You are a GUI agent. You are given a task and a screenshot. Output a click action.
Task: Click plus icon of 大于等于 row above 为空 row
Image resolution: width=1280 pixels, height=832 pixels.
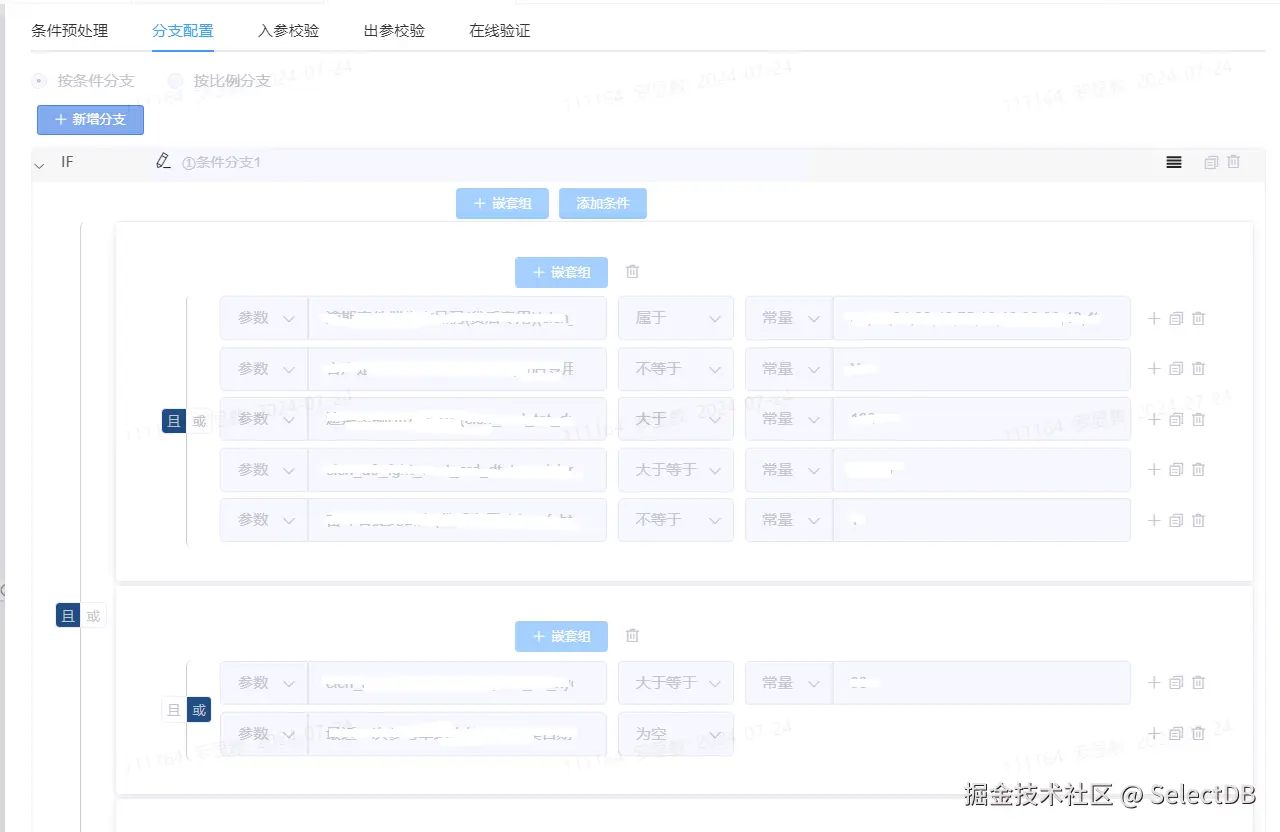(x=1154, y=682)
